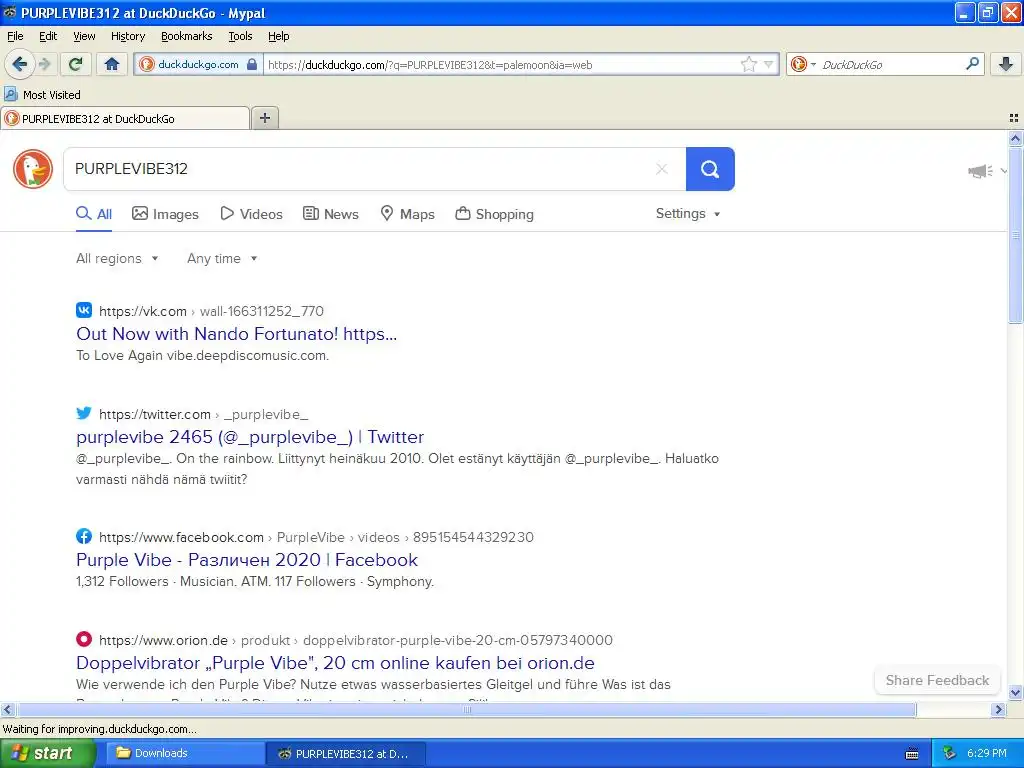Open a new tab with the plus button

point(264,118)
